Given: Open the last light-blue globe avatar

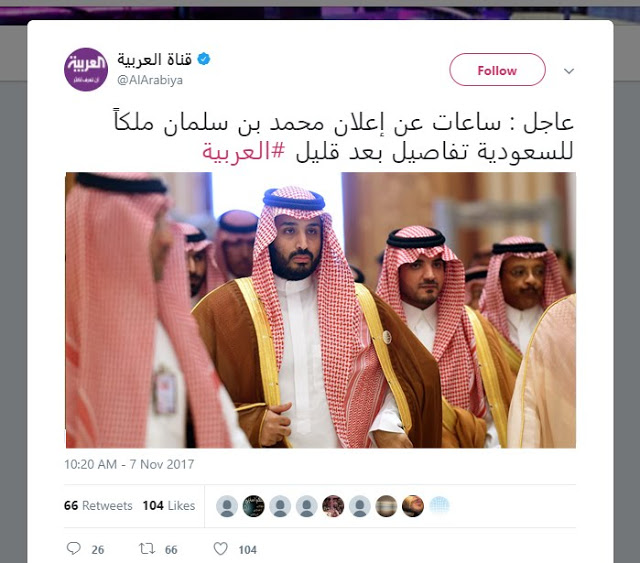Looking at the screenshot, I should (x=439, y=506).
